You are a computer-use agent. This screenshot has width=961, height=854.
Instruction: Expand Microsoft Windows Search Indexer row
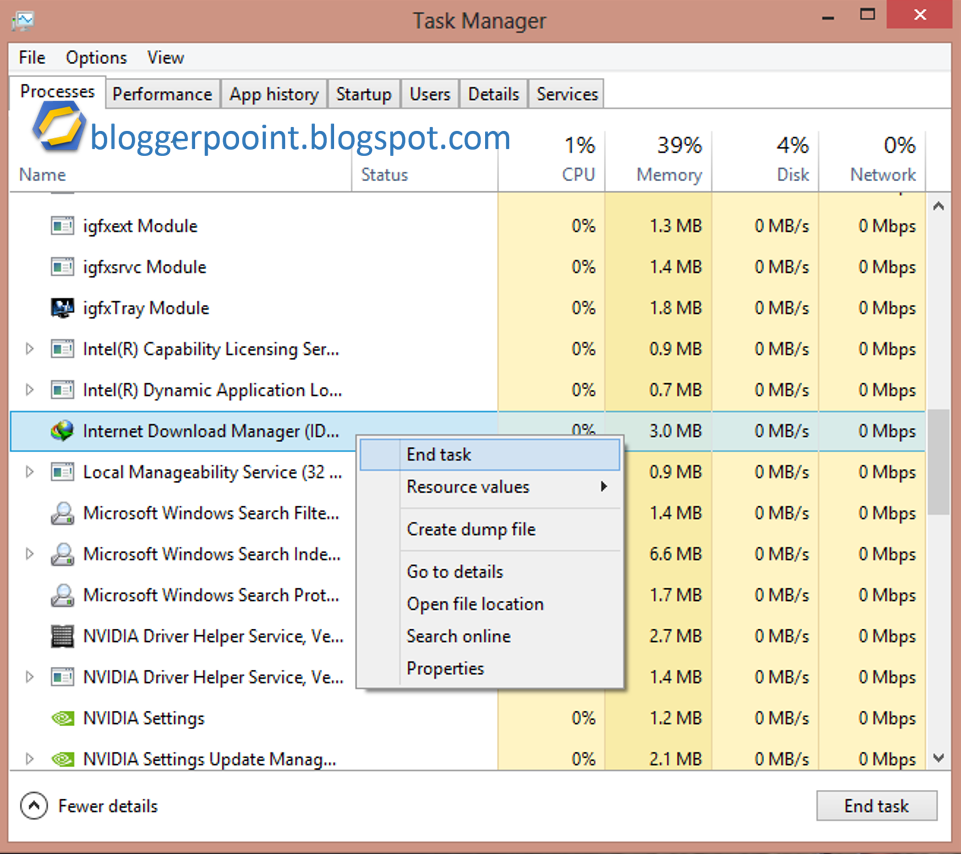click(x=29, y=554)
